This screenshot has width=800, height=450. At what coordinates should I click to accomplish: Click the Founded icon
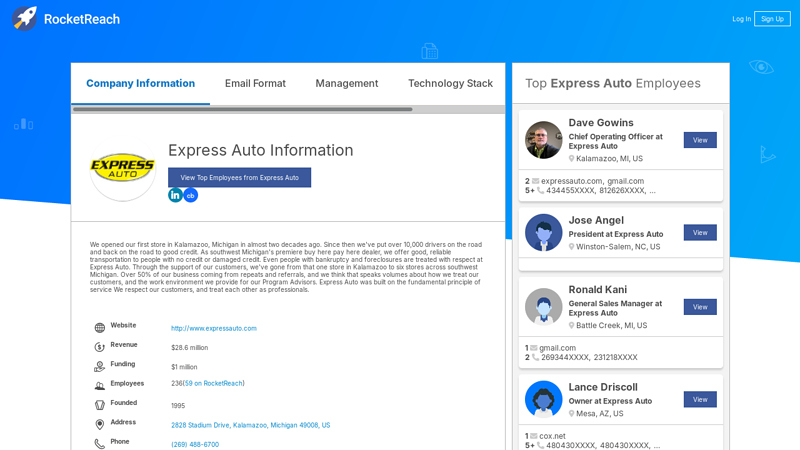tap(99, 405)
